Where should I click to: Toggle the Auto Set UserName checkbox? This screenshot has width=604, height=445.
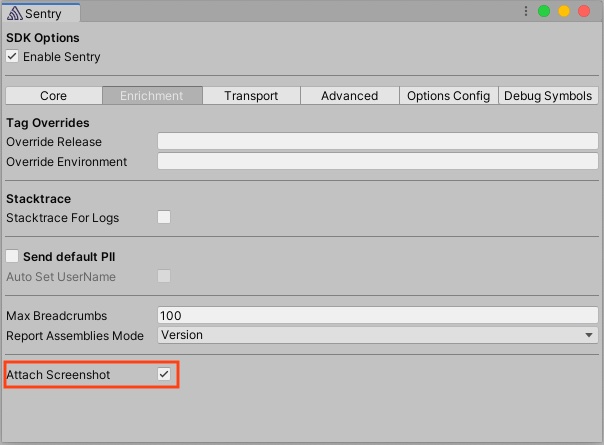point(164,276)
